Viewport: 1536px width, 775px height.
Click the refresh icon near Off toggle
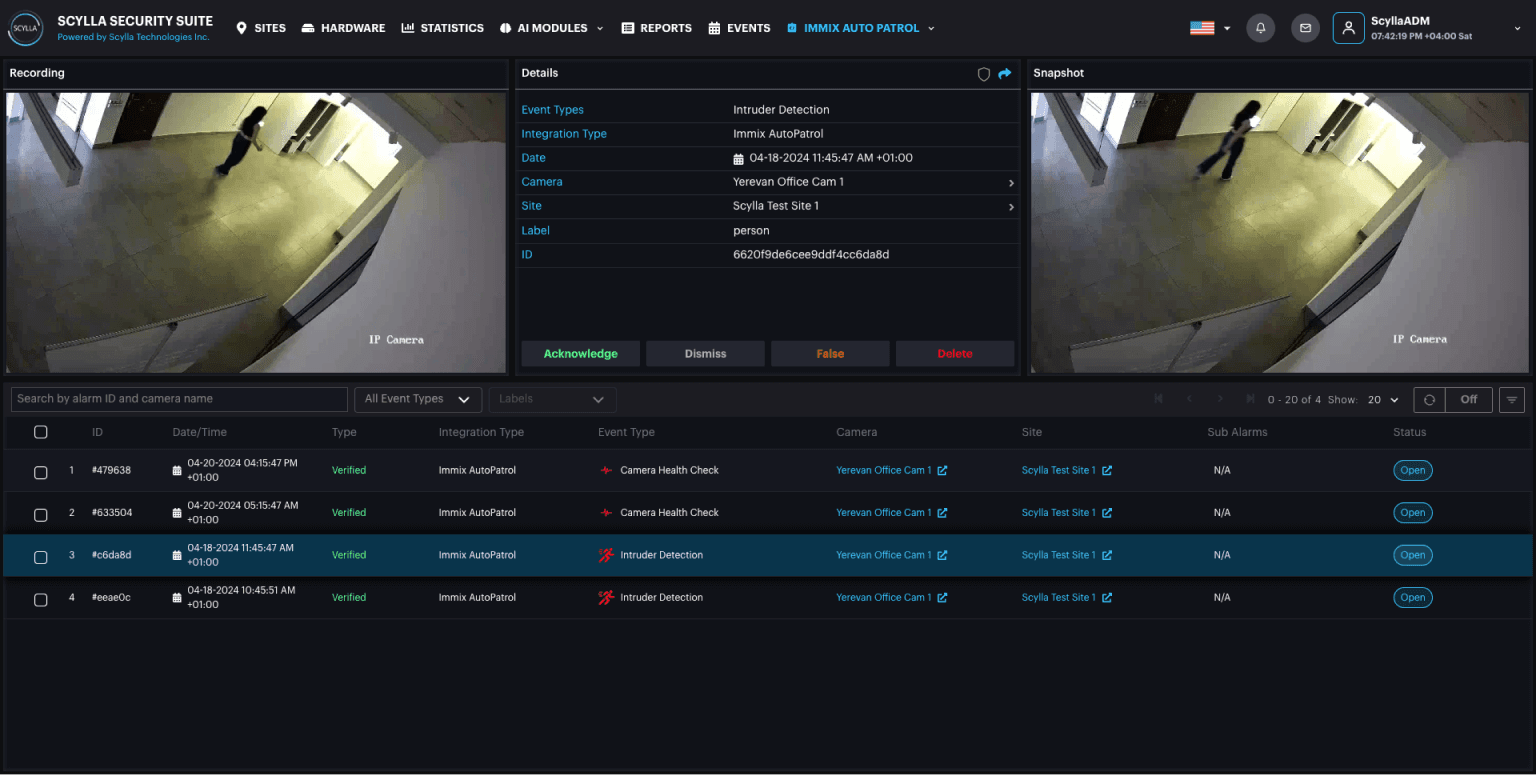point(1429,399)
